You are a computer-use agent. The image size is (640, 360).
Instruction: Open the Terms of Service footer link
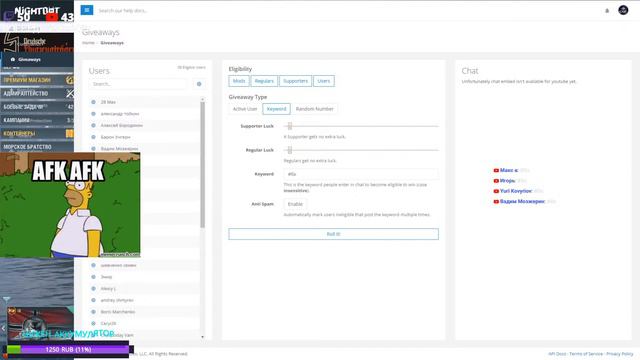(586, 354)
